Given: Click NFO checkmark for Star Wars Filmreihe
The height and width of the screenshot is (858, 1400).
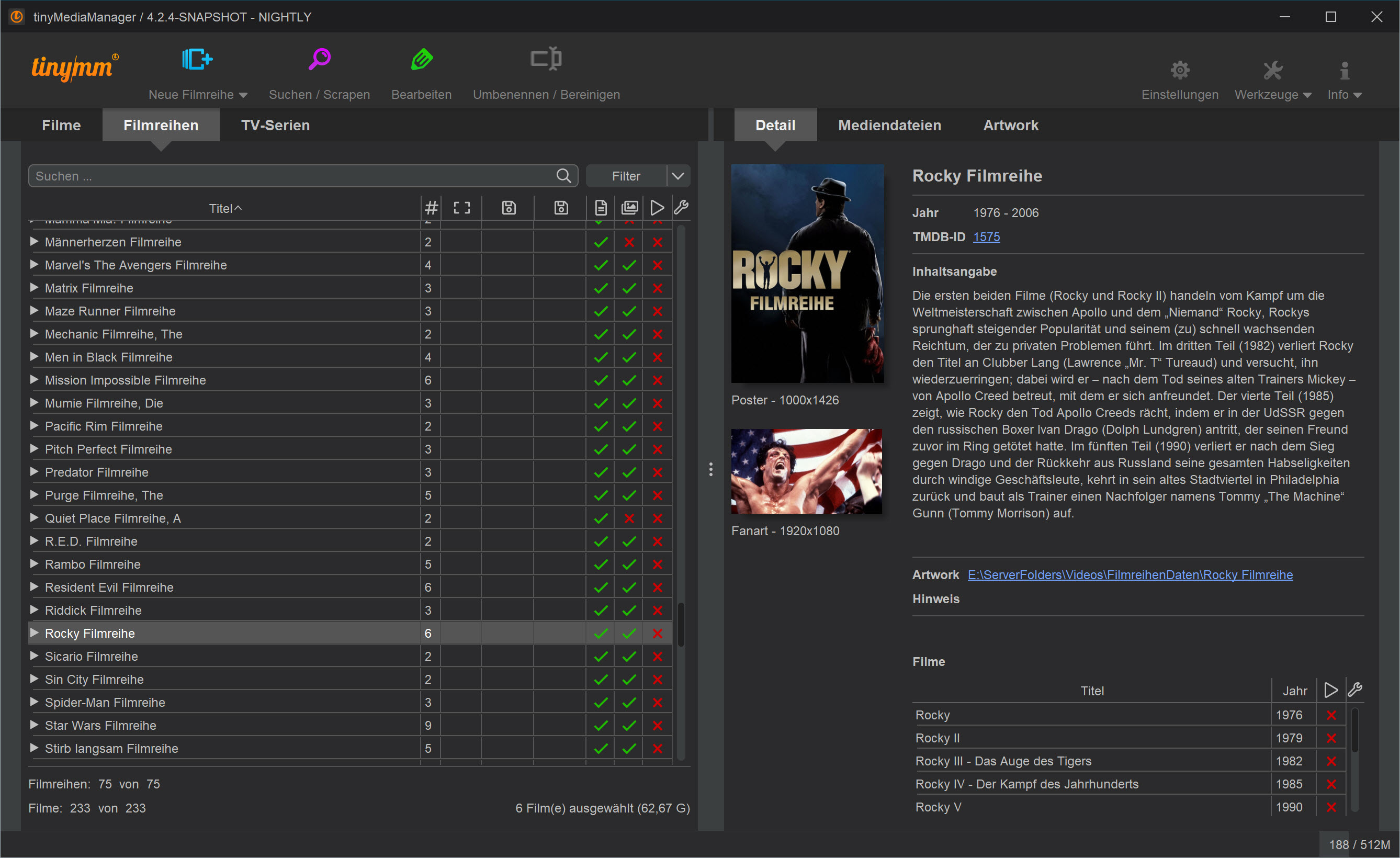Looking at the screenshot, I should (601, 726).
